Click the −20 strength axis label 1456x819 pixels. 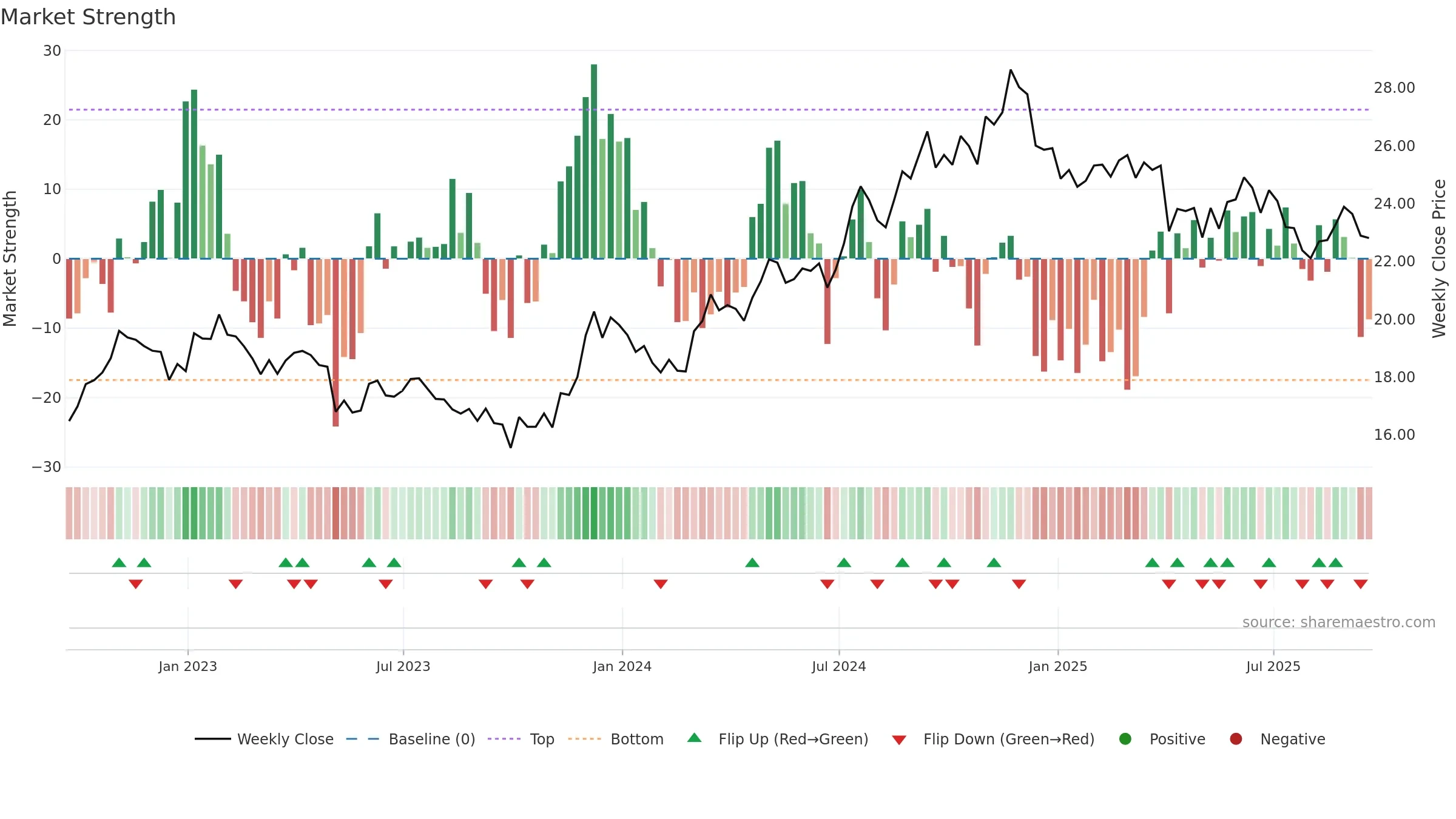click(x=47, y=397)
